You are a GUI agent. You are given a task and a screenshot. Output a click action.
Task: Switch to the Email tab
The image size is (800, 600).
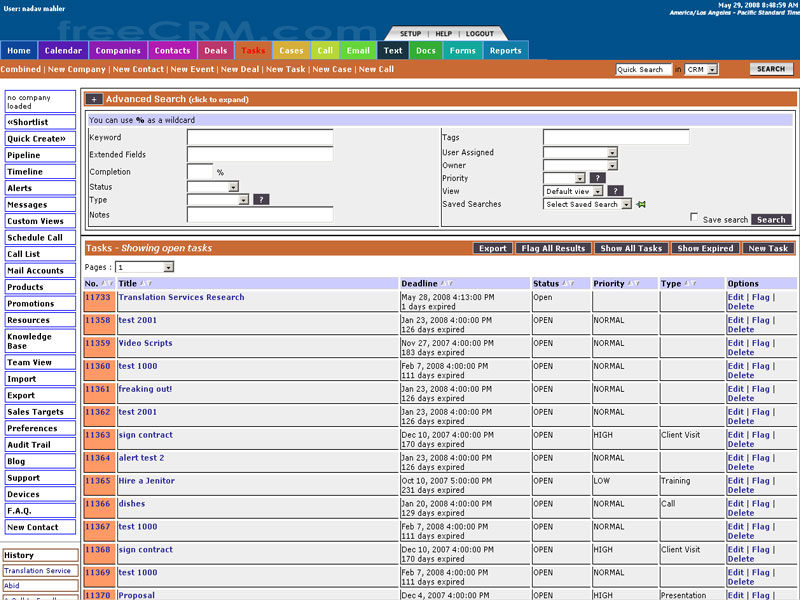coord(358,51)
